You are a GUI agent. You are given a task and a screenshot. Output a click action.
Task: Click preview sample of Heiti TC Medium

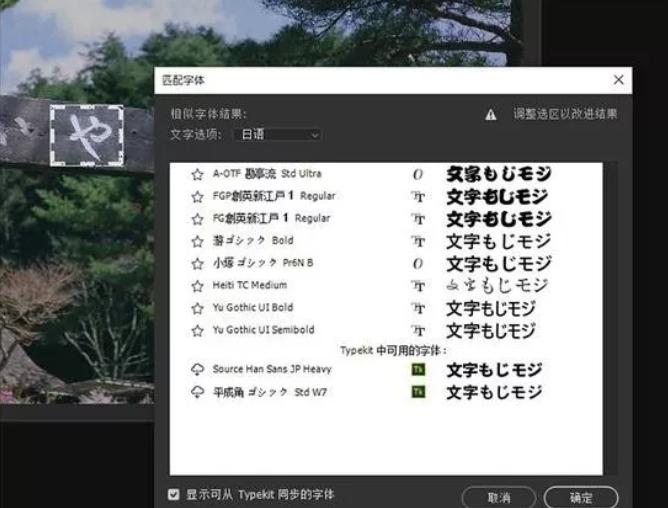coord(497,286)
